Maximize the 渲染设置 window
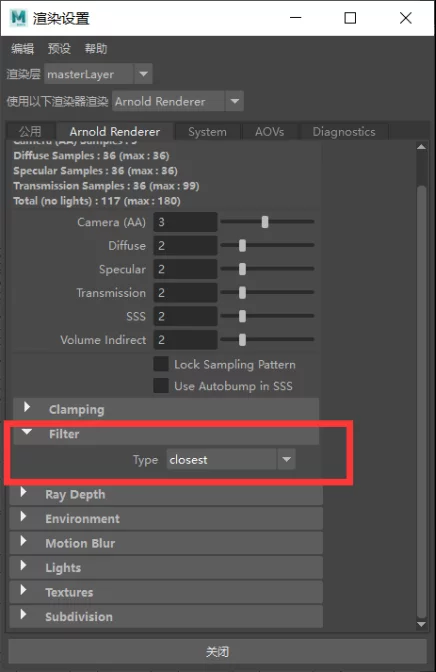This screenshot has width=436, height=672. (x=350, y=18)
